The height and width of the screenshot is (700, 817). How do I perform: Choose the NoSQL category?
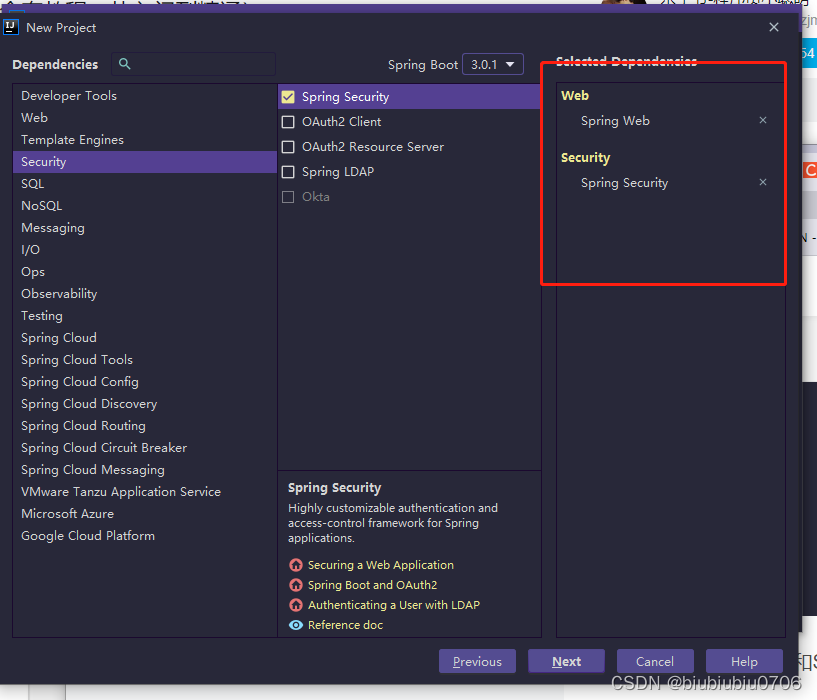(145, 206)
